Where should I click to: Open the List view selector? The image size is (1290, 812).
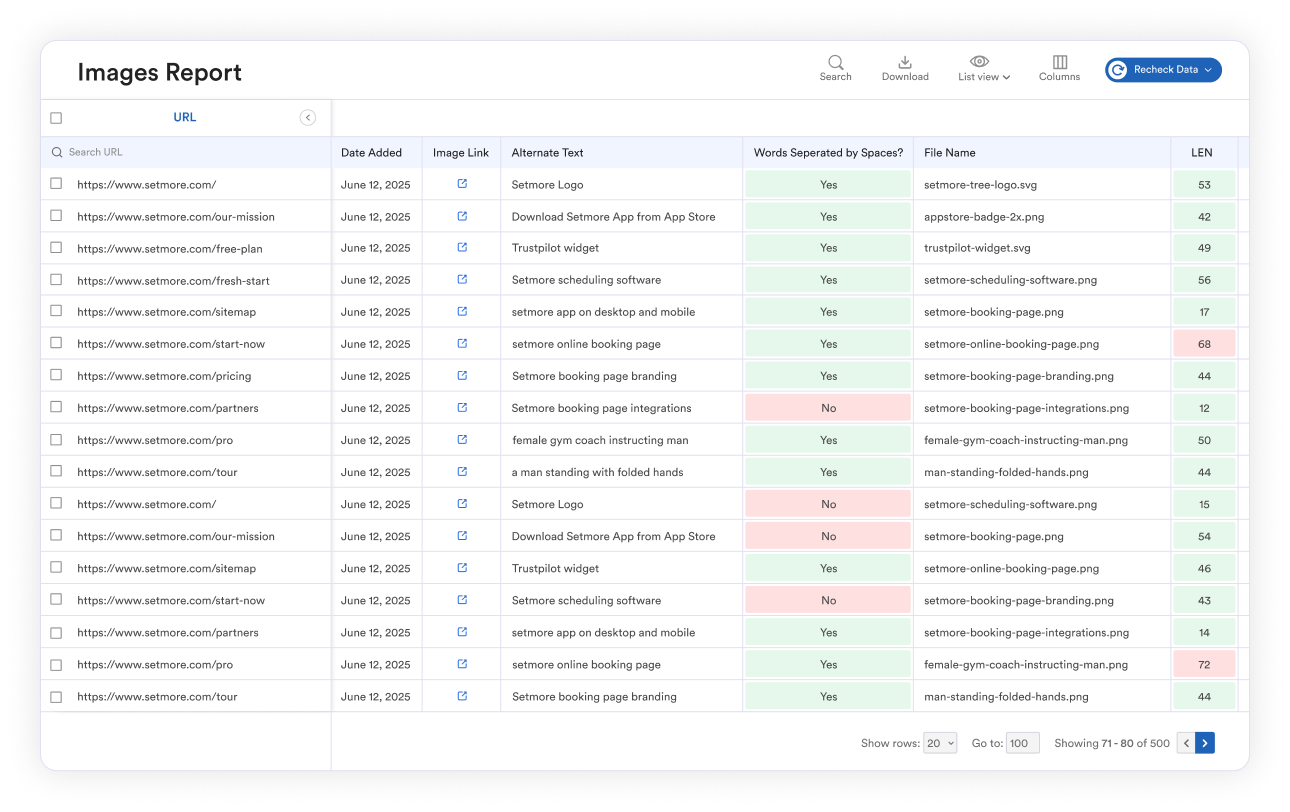pos(982,76)
